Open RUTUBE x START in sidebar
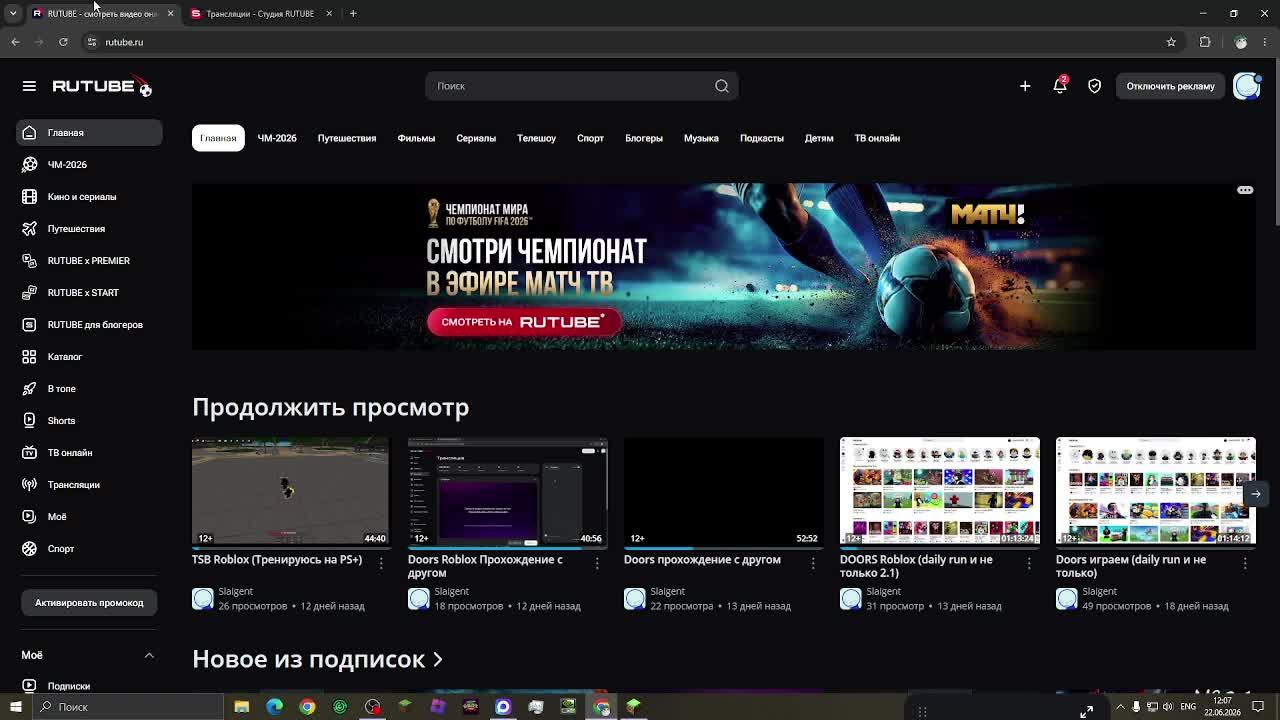1280x720 pixels. coord(89,293)
